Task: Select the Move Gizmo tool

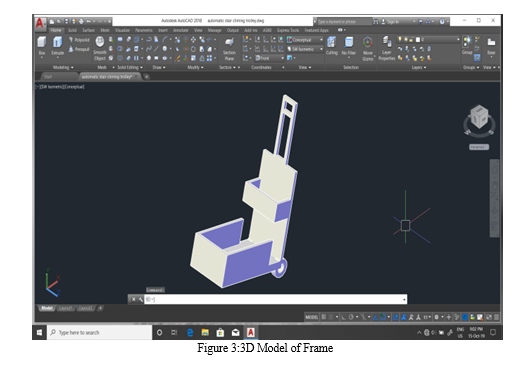Action: [x=368, y=48]
